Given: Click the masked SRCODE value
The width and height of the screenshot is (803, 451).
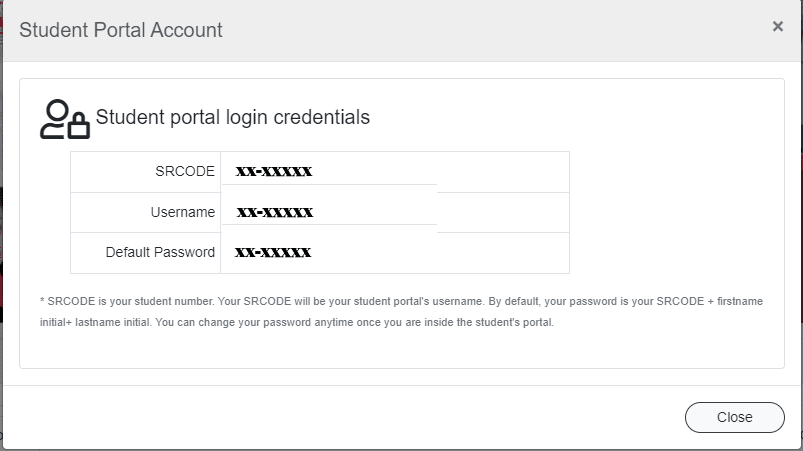Looking at the screenshot, I should [x=274, y=171].
